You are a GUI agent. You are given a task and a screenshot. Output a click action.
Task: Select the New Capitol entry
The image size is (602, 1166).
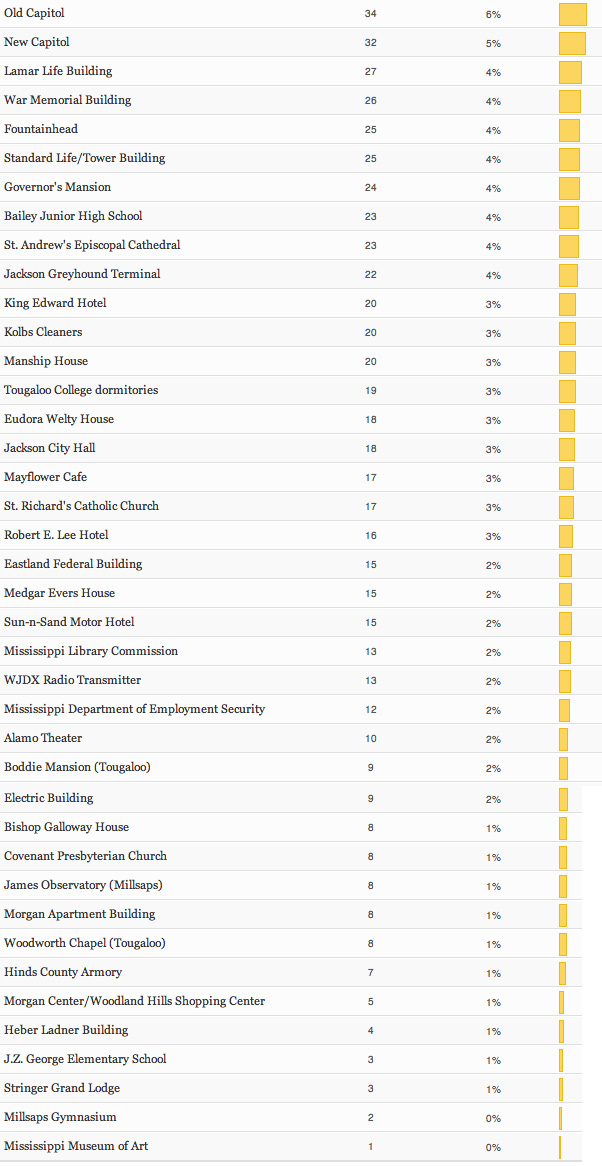pyautogui.click(x=37, y=42)
